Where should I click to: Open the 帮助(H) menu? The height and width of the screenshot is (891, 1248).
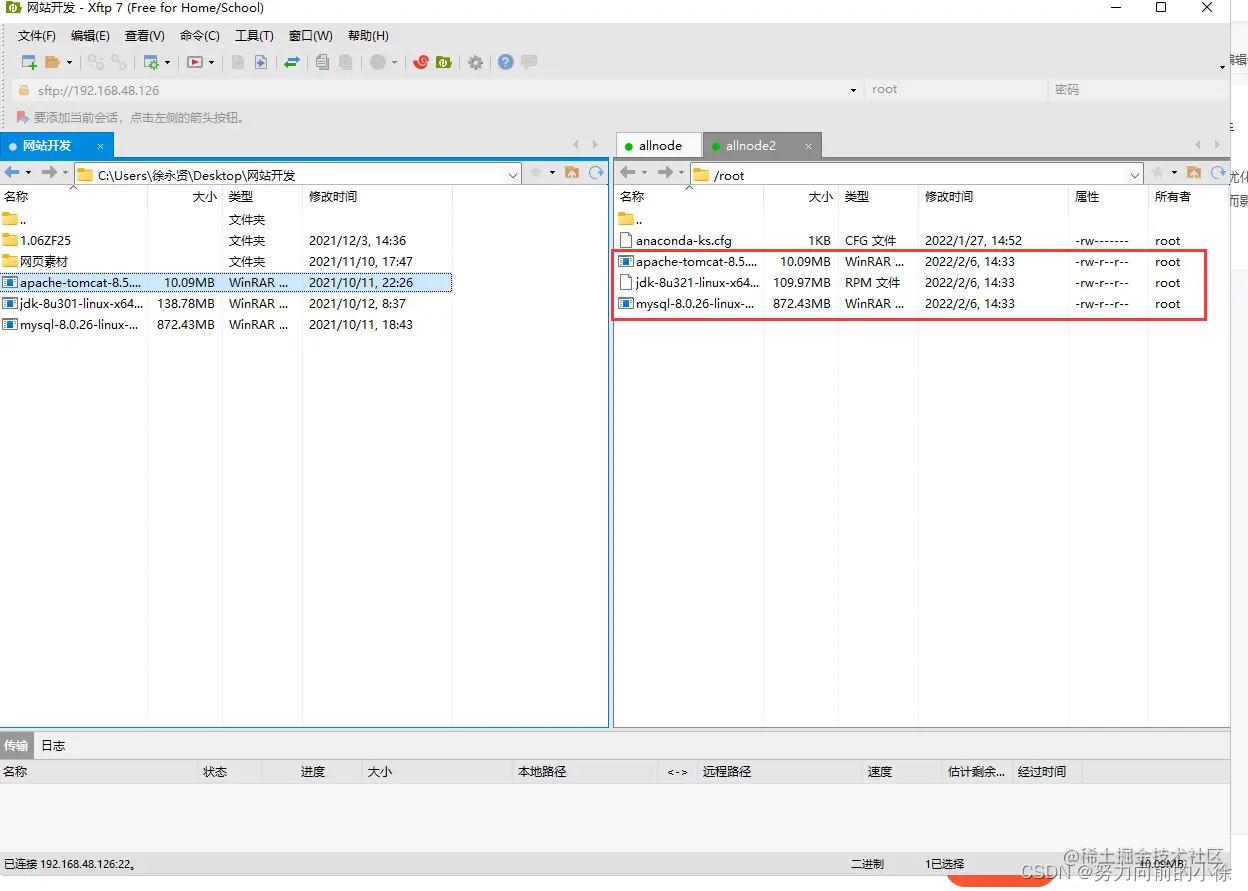[368, 35]
